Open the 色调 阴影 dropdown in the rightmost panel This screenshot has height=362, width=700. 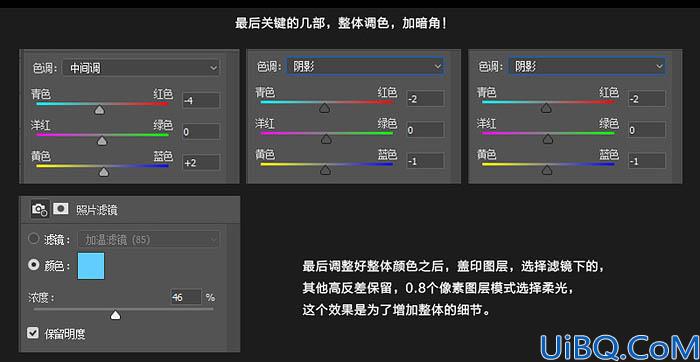[x=587, y=66]
